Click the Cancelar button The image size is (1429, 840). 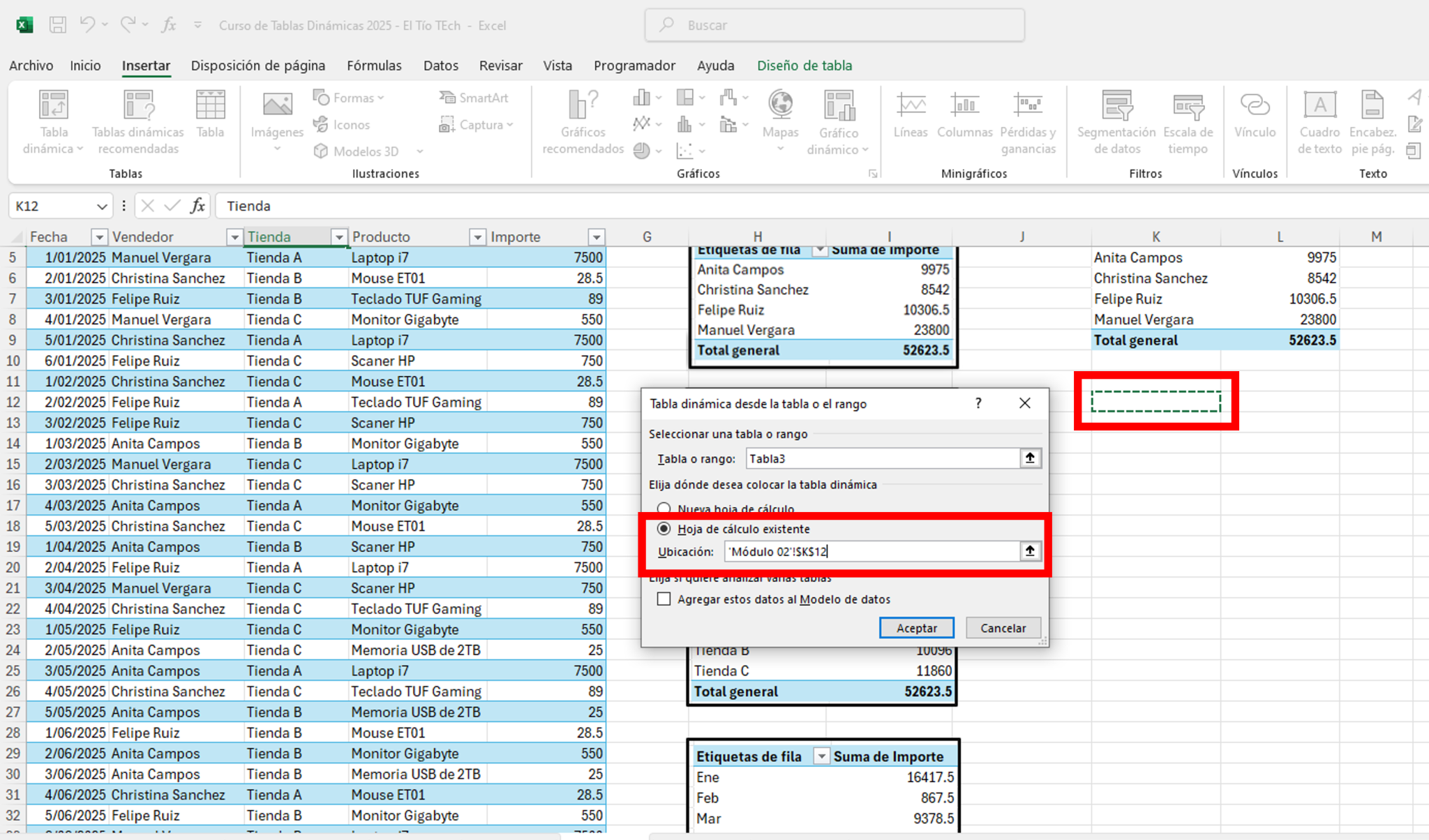point(1003,628)
